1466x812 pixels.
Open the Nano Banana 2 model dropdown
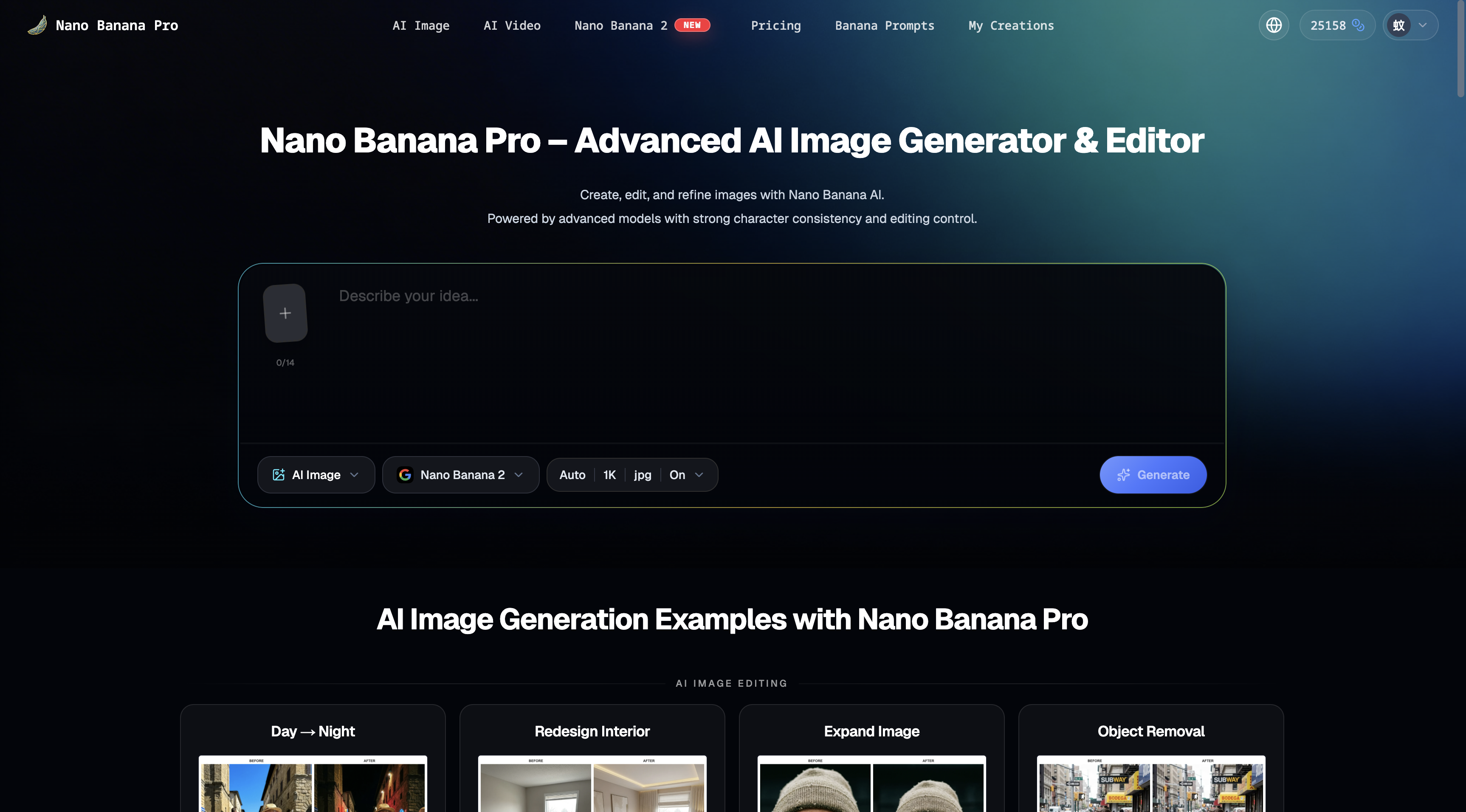[518, 474]
